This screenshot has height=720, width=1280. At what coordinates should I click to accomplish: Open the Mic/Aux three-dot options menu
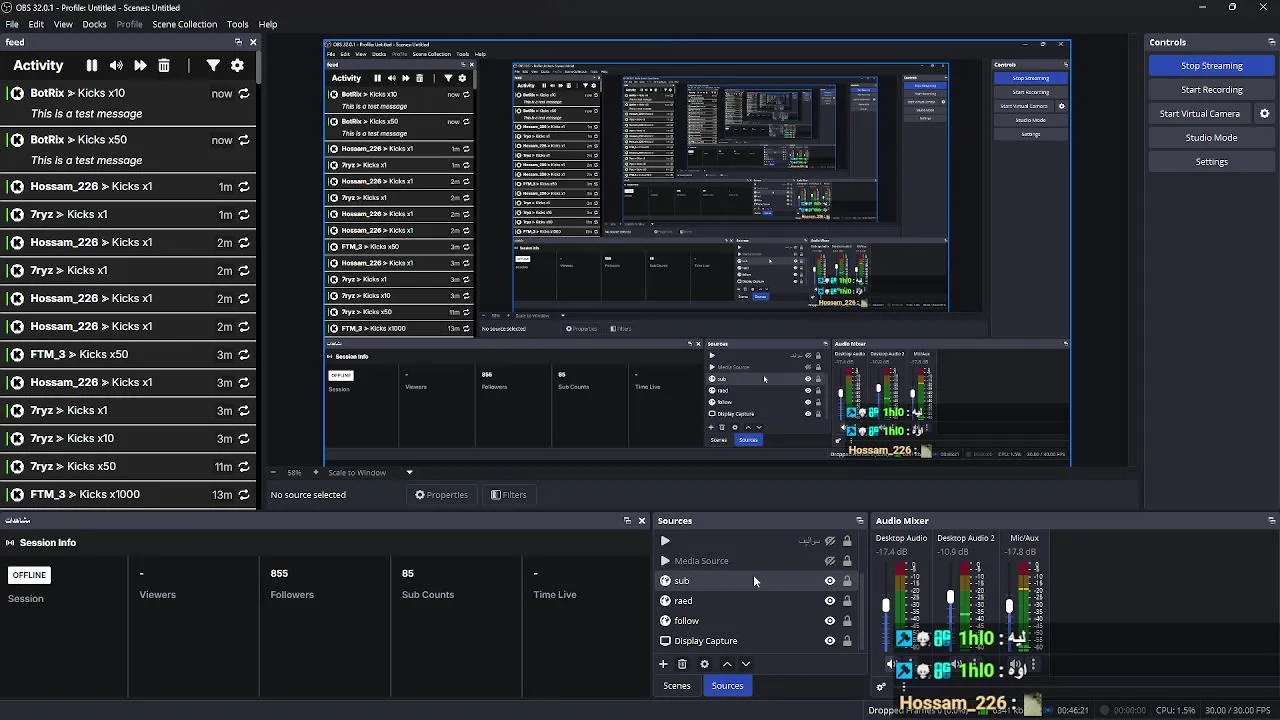pos(1033,664)
